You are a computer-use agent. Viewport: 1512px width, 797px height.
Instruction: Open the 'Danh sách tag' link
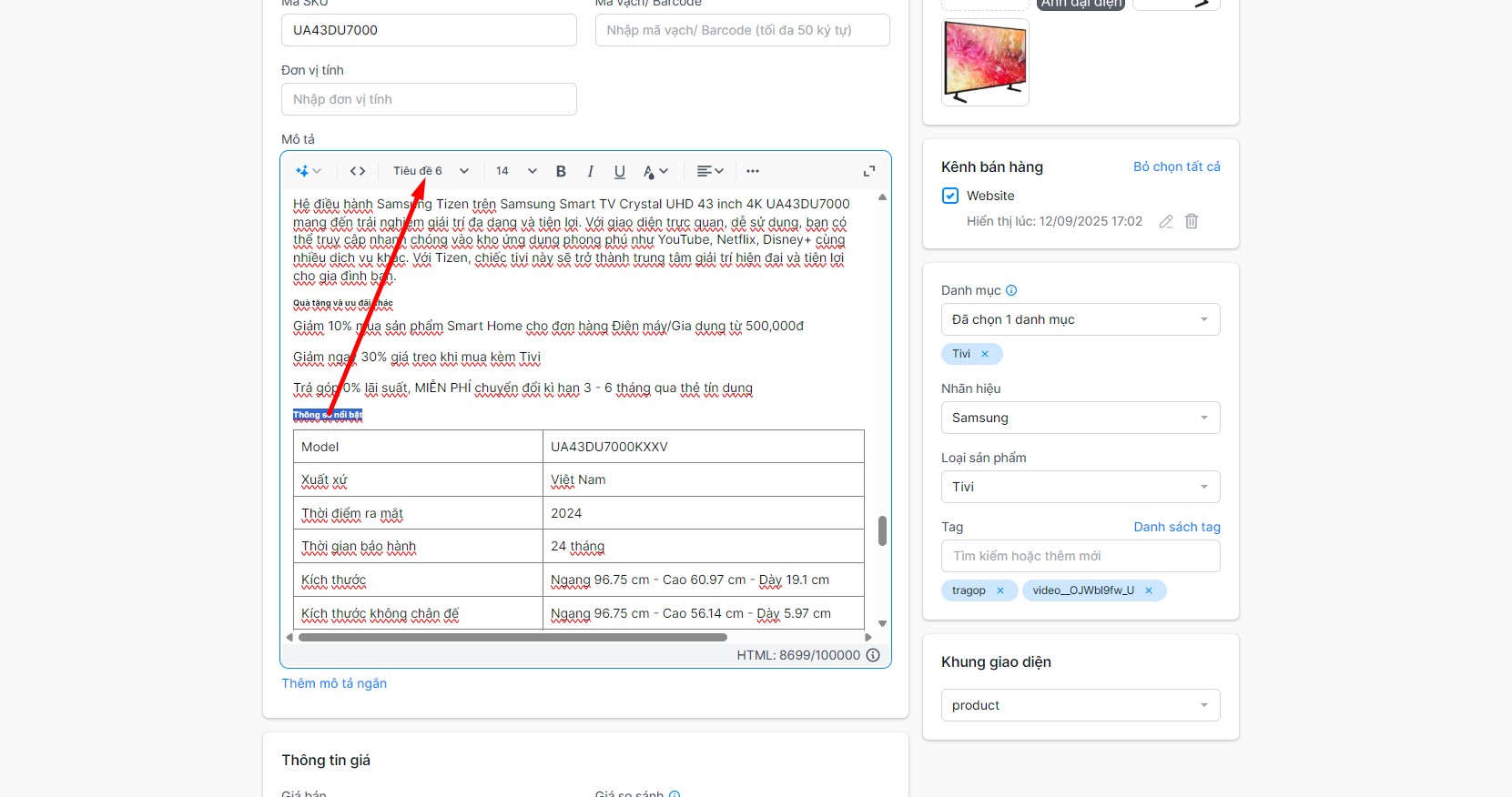click(x=1177, y=527)
